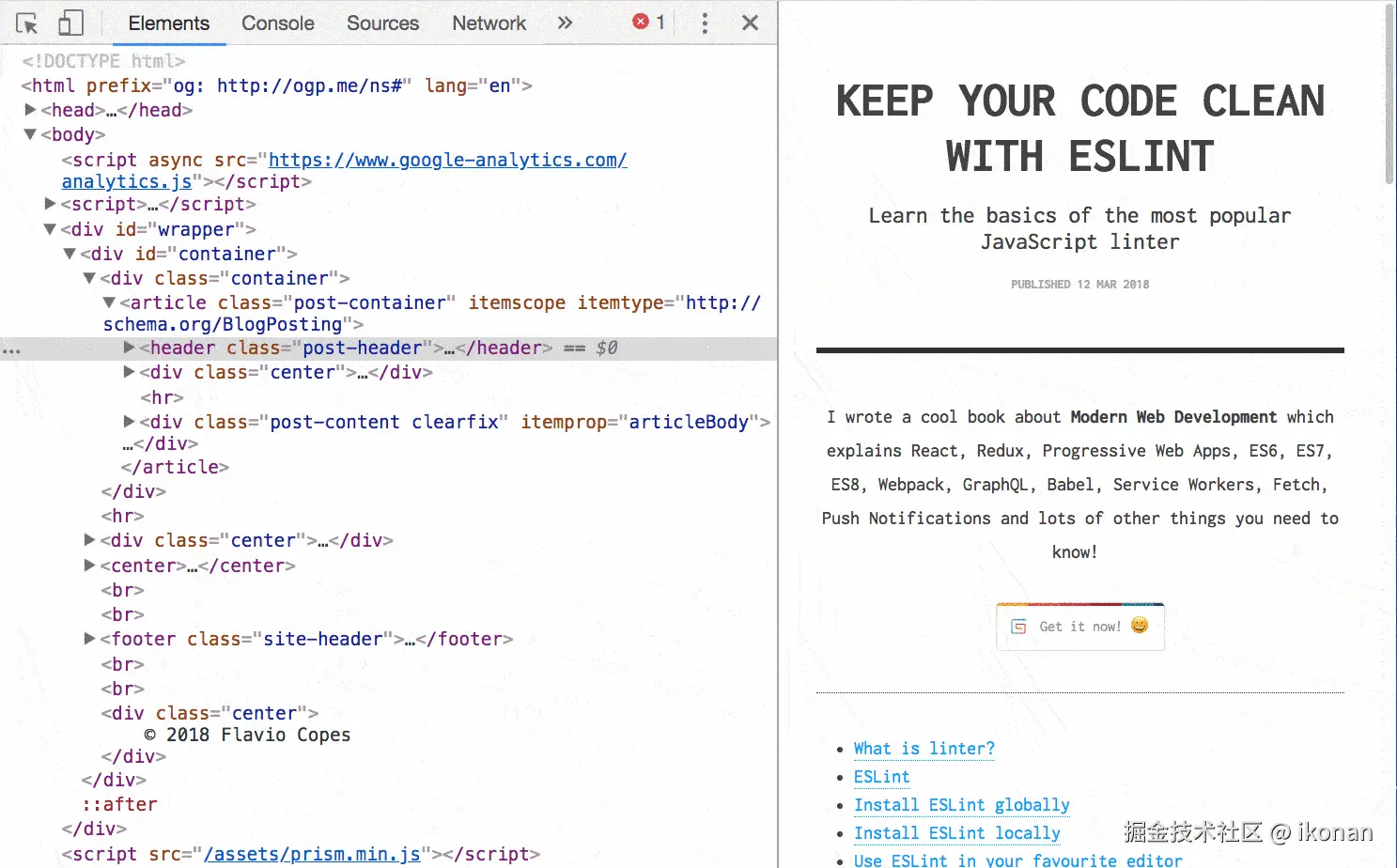
Task: Select the closing article tag line
Action: pos(175,467)
